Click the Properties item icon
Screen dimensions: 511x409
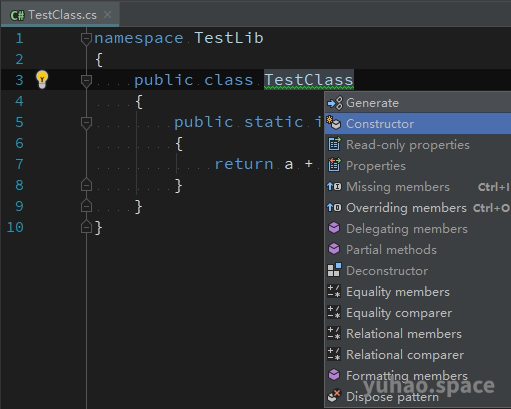(x=334, y=165)
